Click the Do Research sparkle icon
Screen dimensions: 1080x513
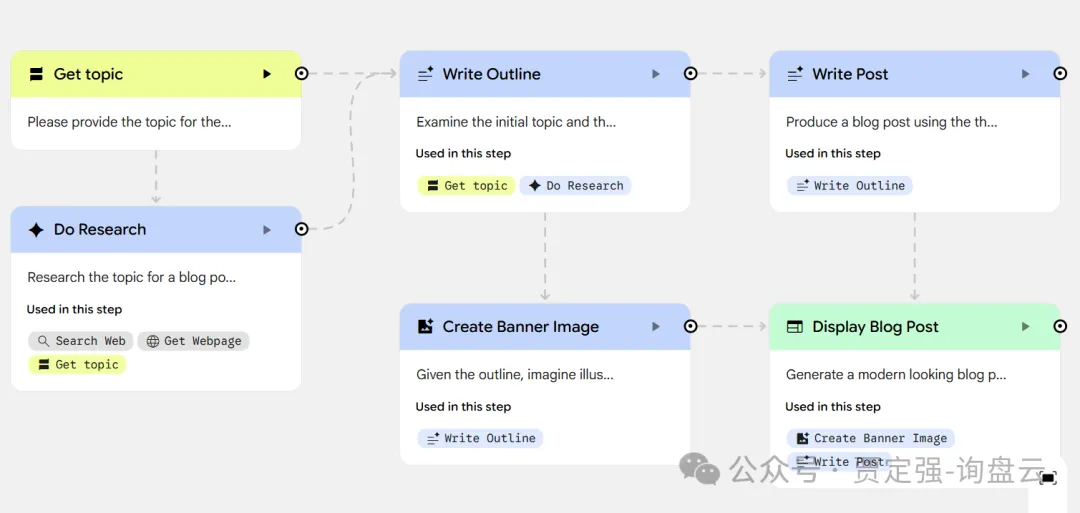[x=36, y=230]
